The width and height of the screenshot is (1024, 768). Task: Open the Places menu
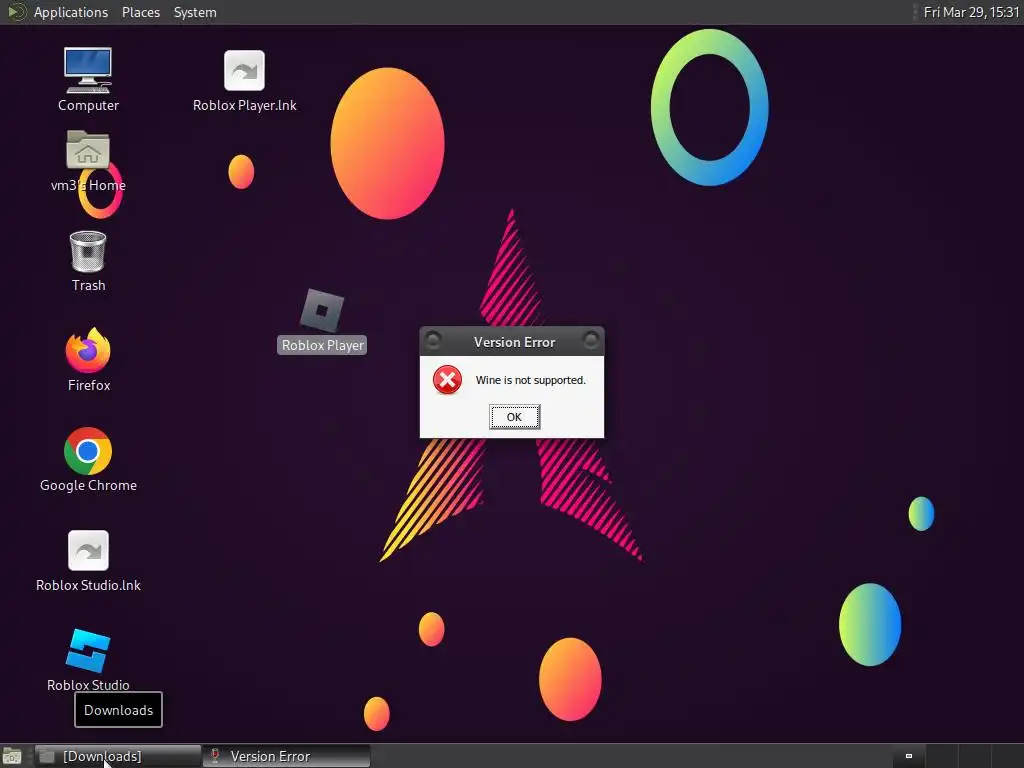pos(141,12)
